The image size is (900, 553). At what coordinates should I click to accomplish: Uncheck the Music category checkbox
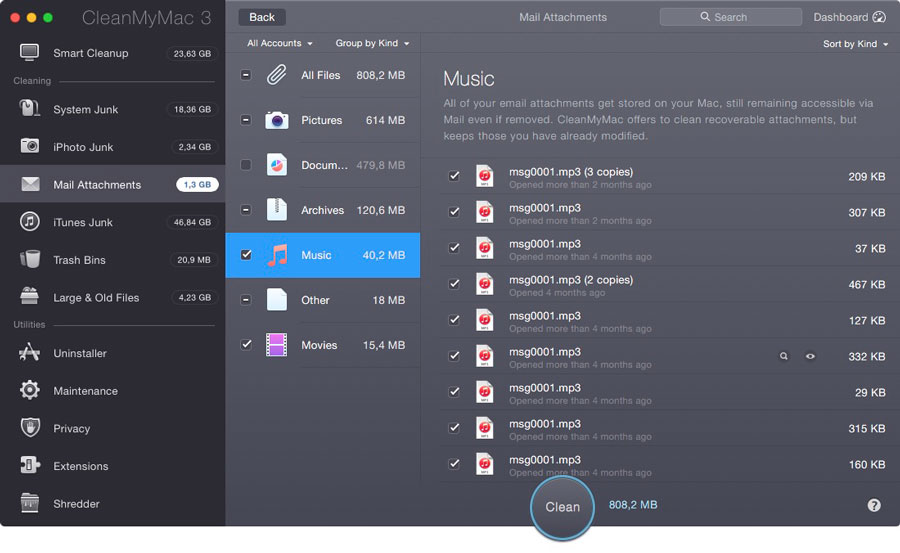click(246, 254)
